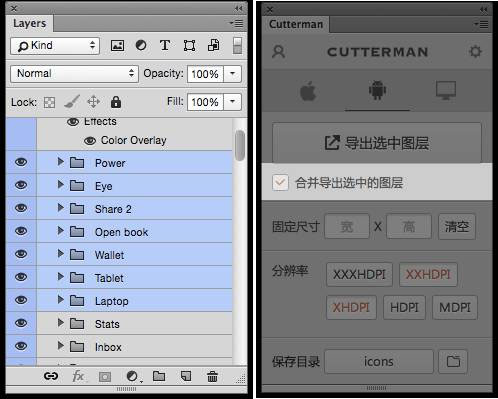The height and width of the screenshot is (399, 498).
Task: Hide the Laptop layer group
Action: (x=21, y=300)
